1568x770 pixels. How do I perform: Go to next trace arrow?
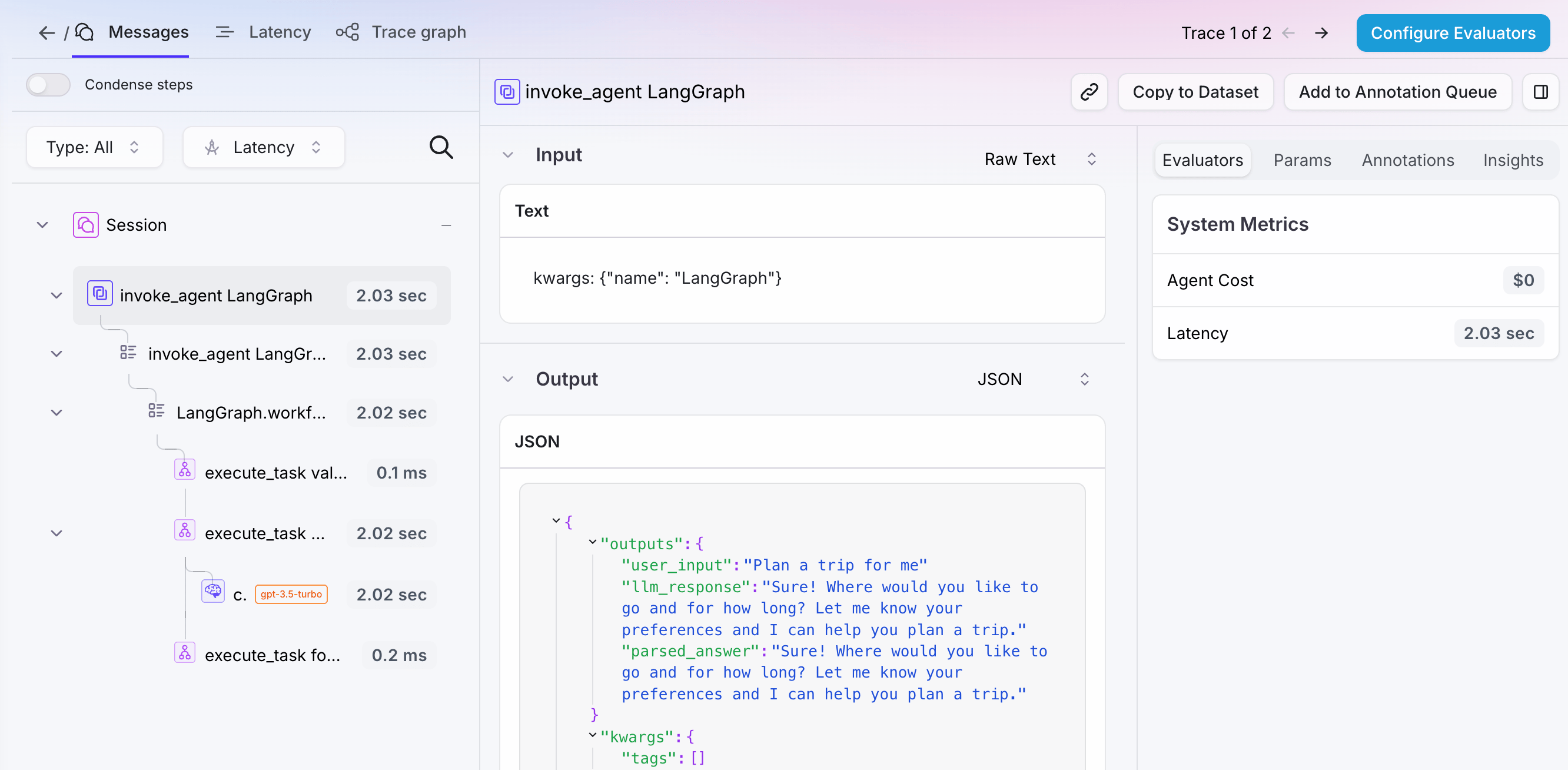pos(1321,33)
